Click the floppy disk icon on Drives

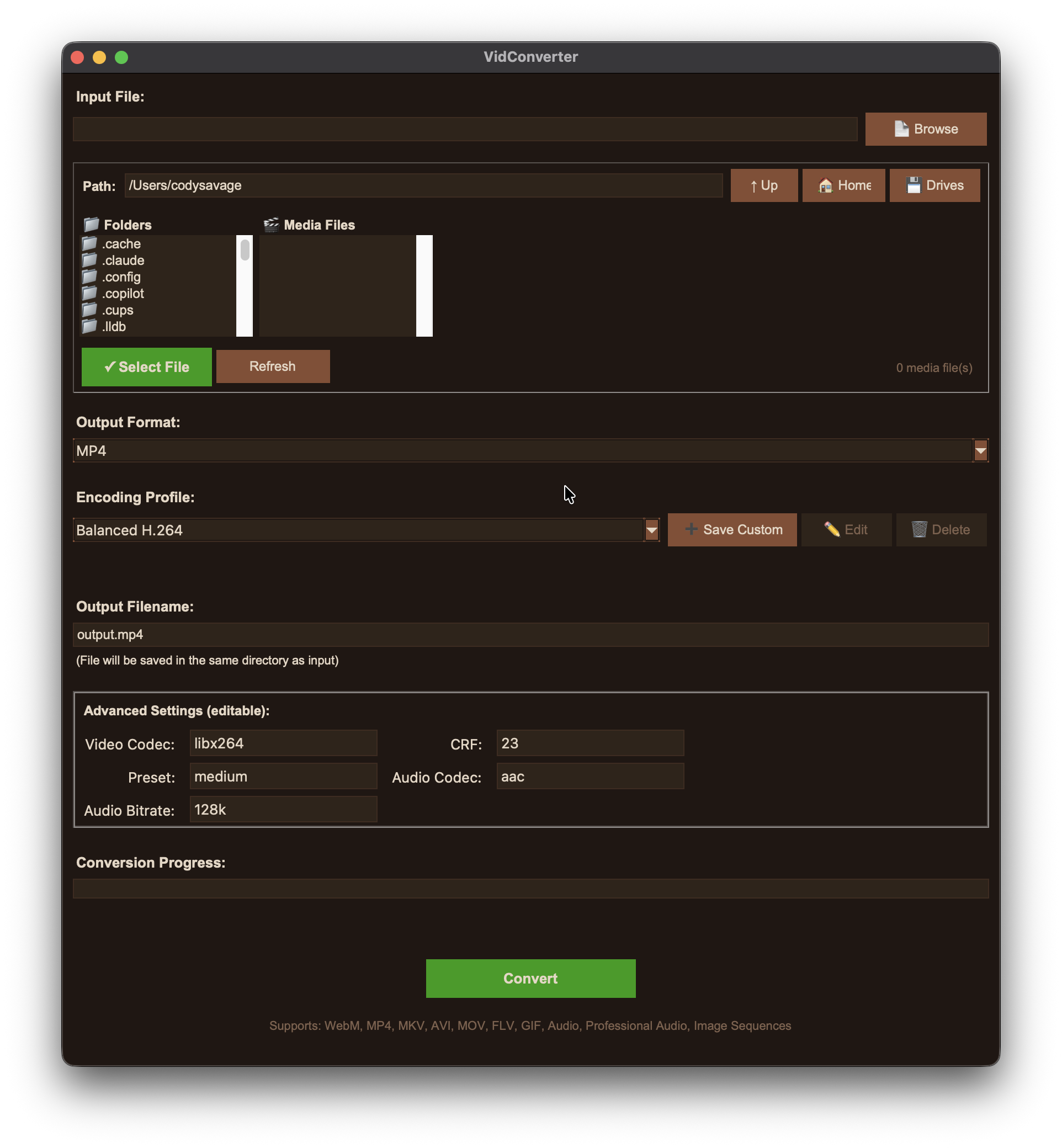(913, 185)
